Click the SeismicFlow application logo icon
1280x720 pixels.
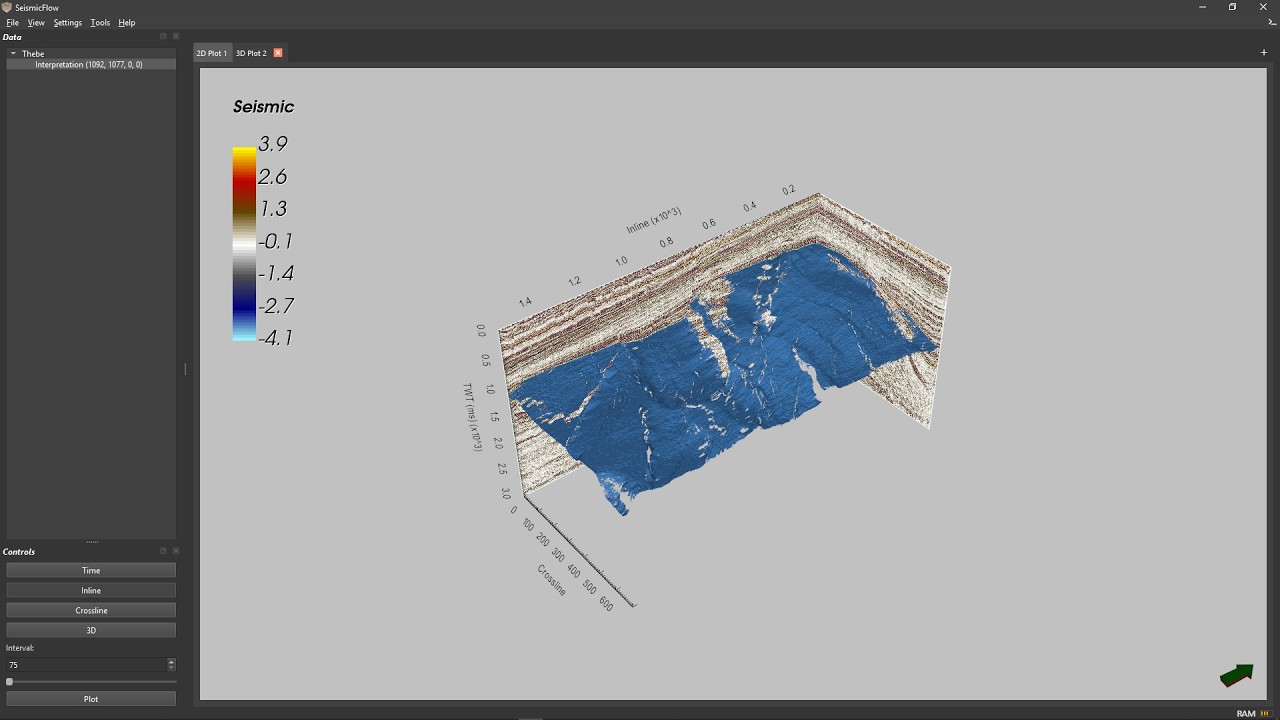(7, 7)
